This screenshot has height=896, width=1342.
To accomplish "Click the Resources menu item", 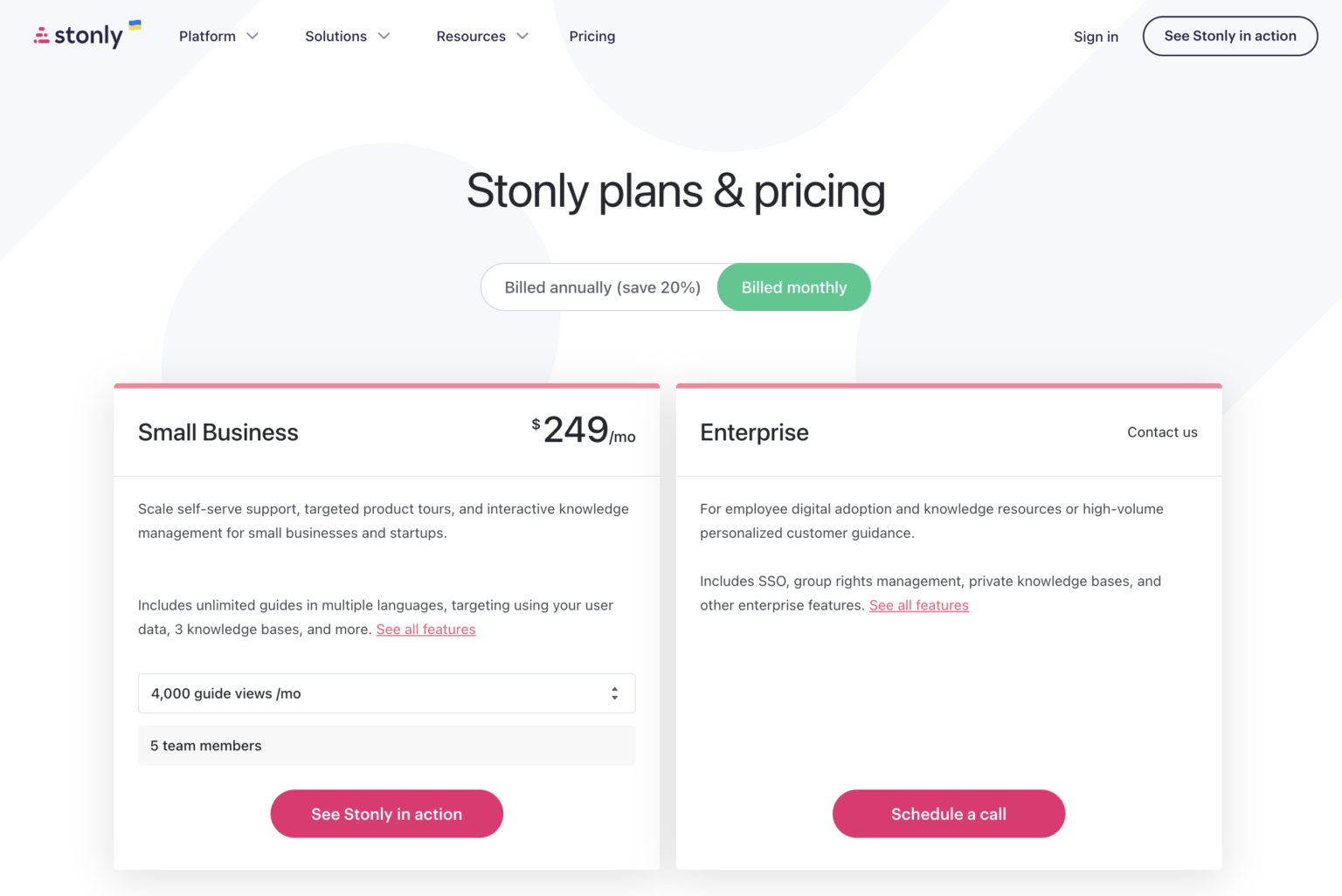I will pos(471,36).
